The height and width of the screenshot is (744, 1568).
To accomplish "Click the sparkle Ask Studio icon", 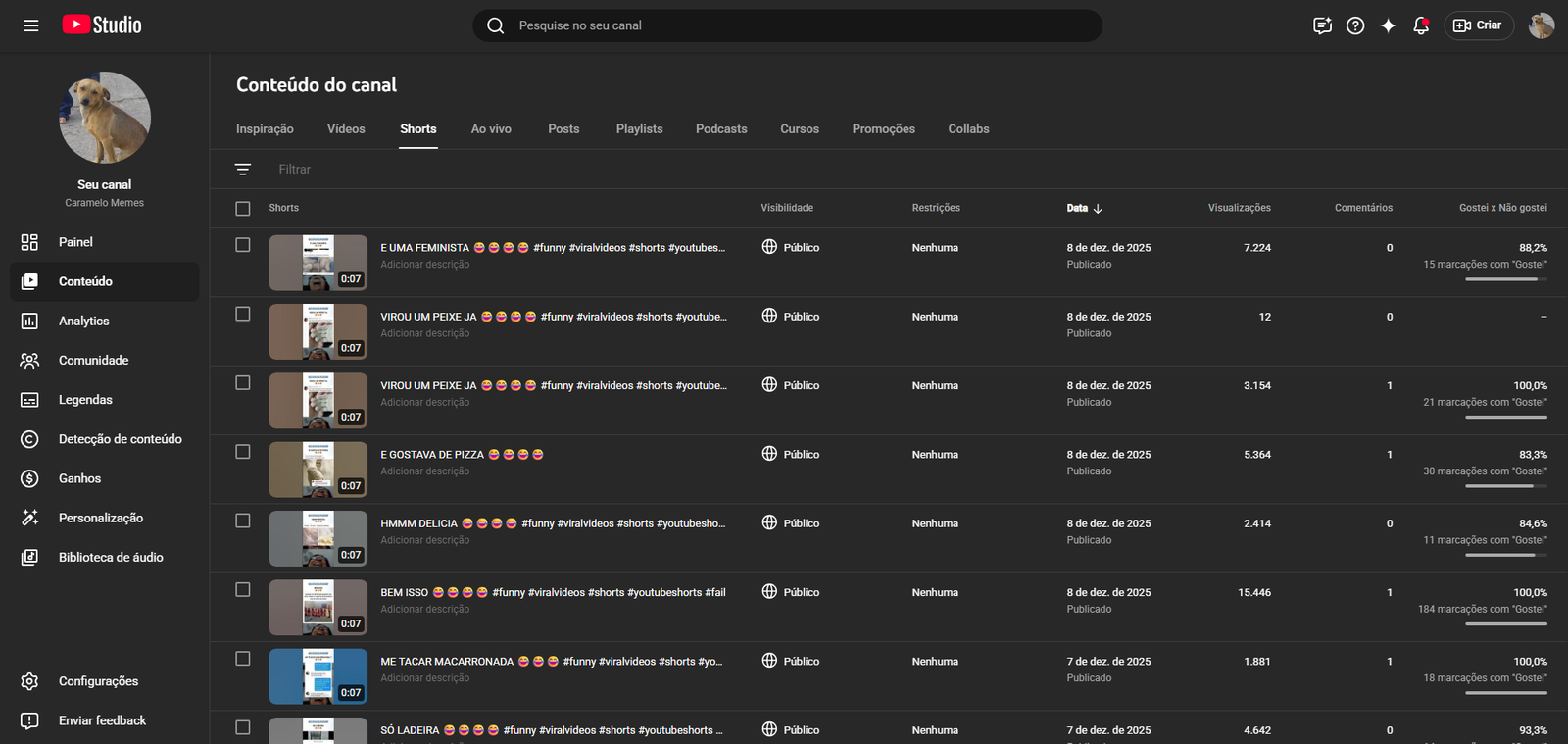I will coord(1388,25).
